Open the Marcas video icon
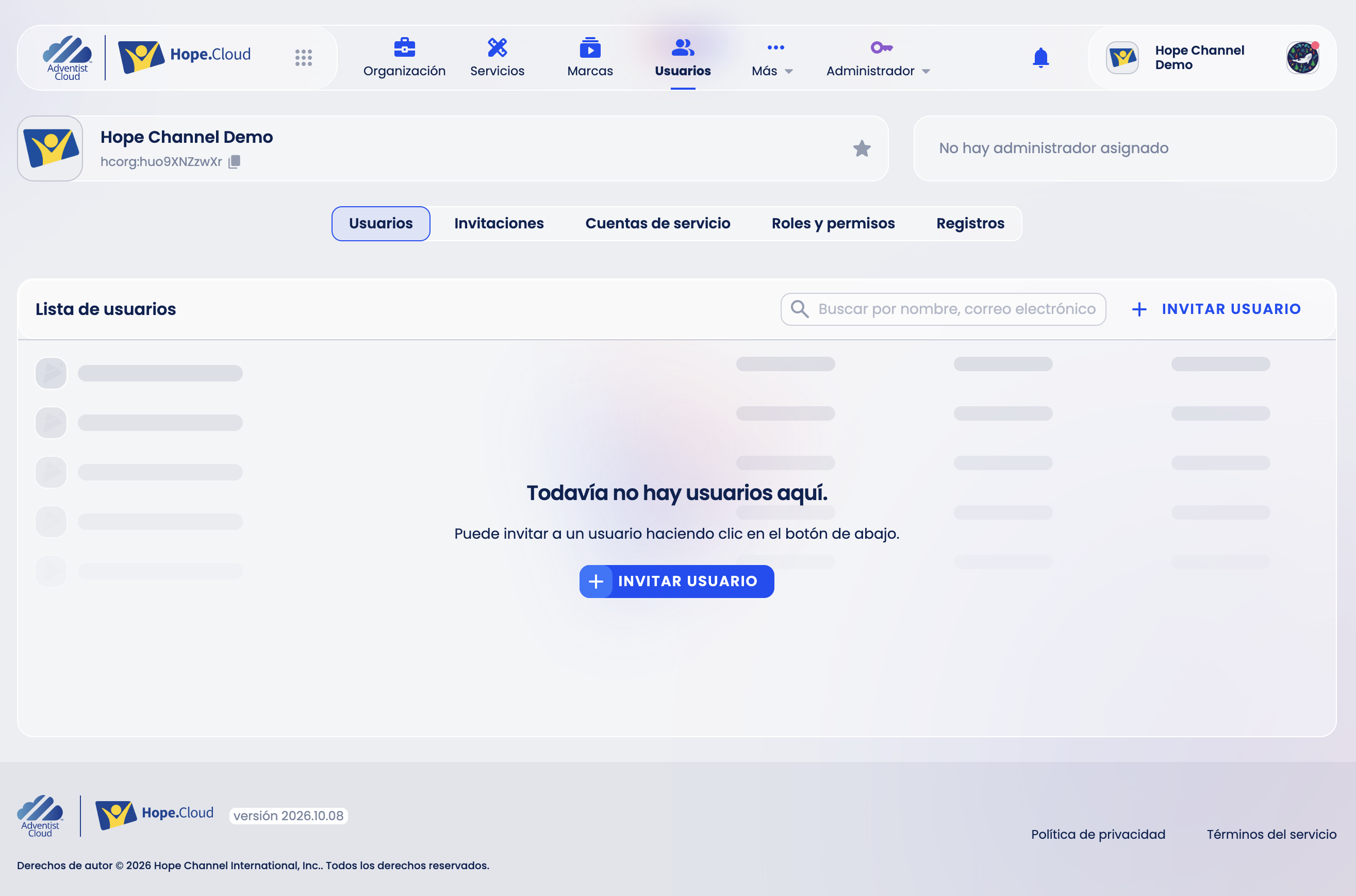This screenshot has height=896, width=1356. pyautogui.click(x=590, y=47)
